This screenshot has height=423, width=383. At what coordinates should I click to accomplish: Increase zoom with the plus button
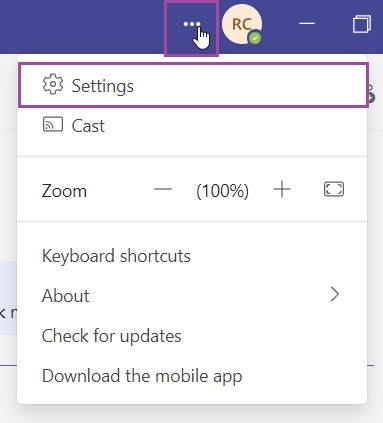[x=282, y=190]
